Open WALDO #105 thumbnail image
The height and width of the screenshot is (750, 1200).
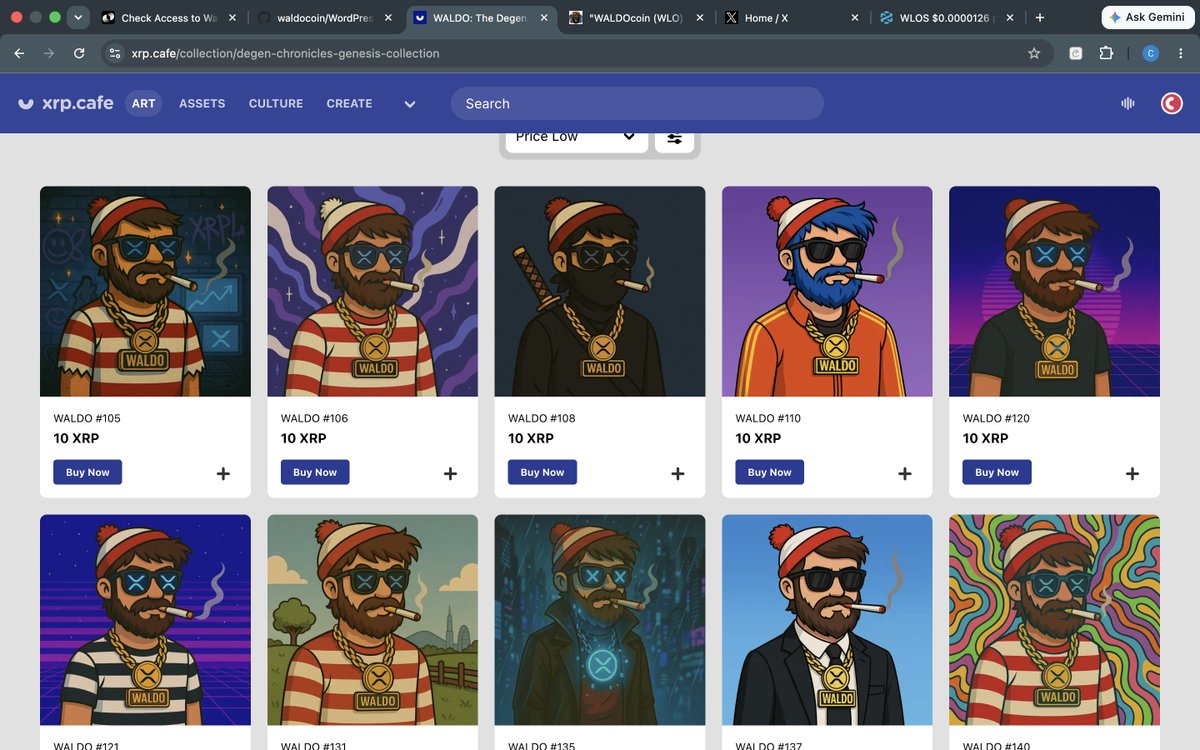(x=146, y=291)
